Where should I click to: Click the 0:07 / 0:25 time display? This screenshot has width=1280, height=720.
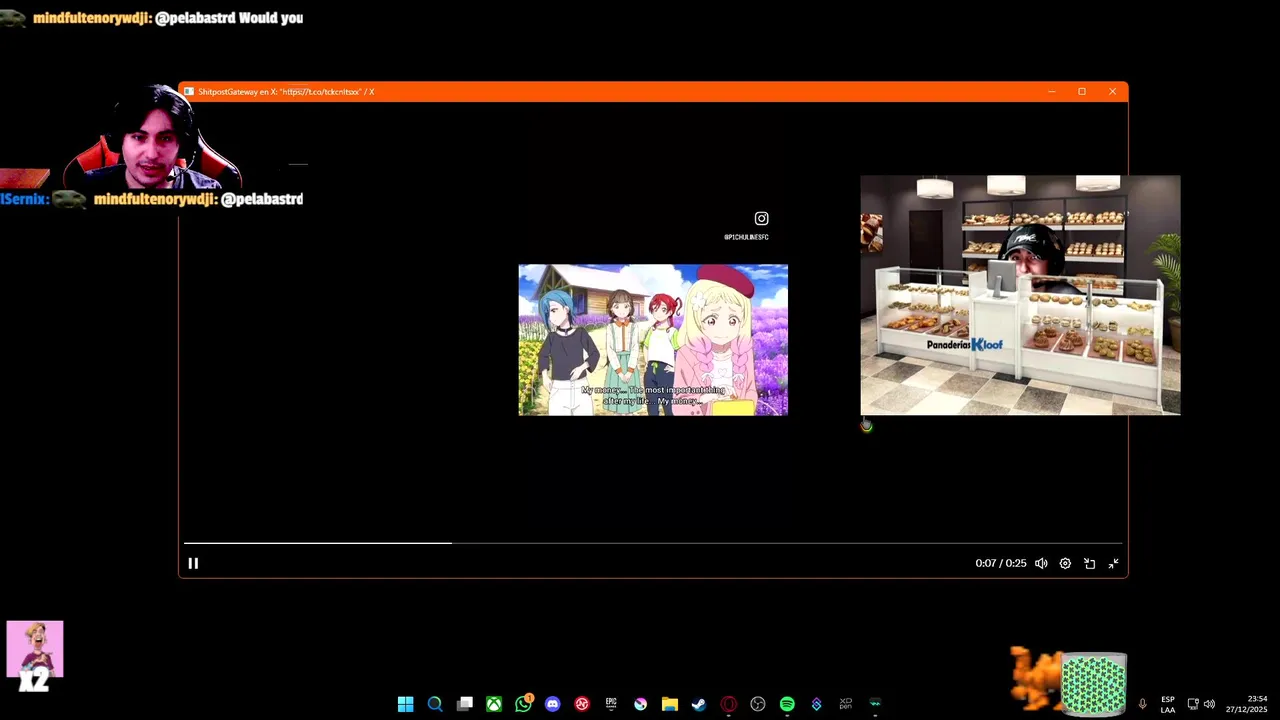tap(1001, 563)
